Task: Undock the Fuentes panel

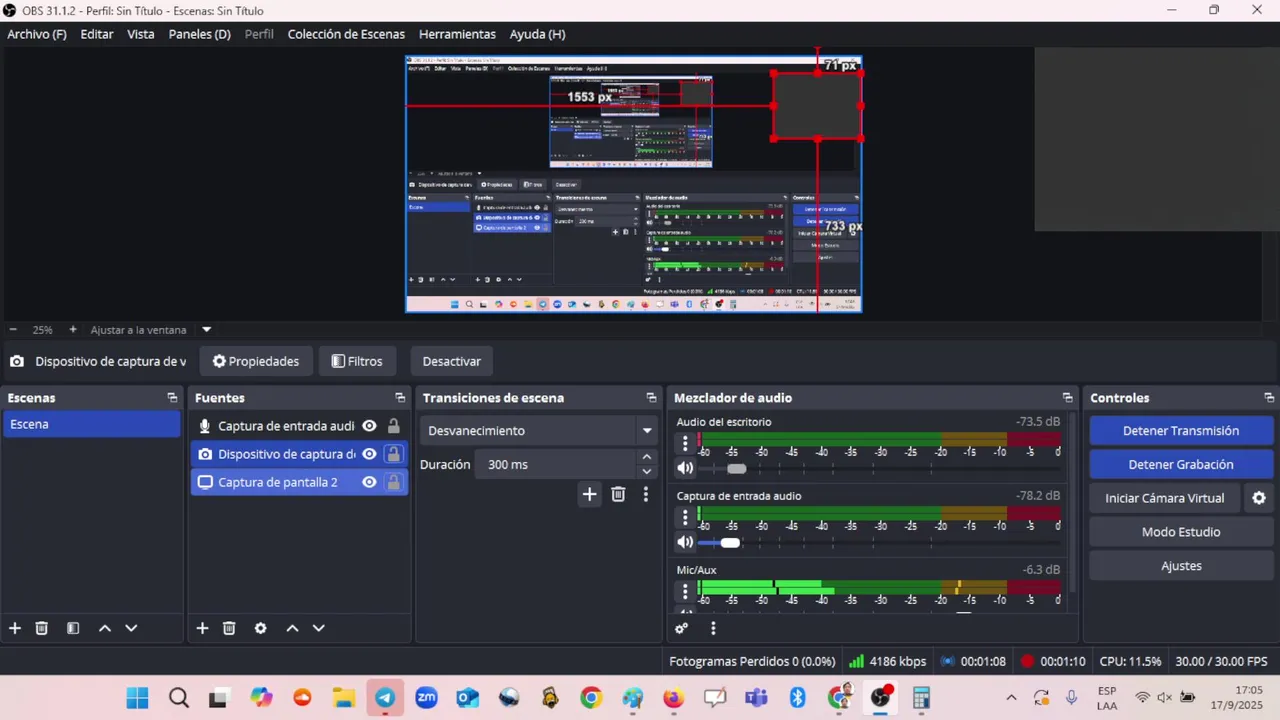Action: click(x=400, y=398)
